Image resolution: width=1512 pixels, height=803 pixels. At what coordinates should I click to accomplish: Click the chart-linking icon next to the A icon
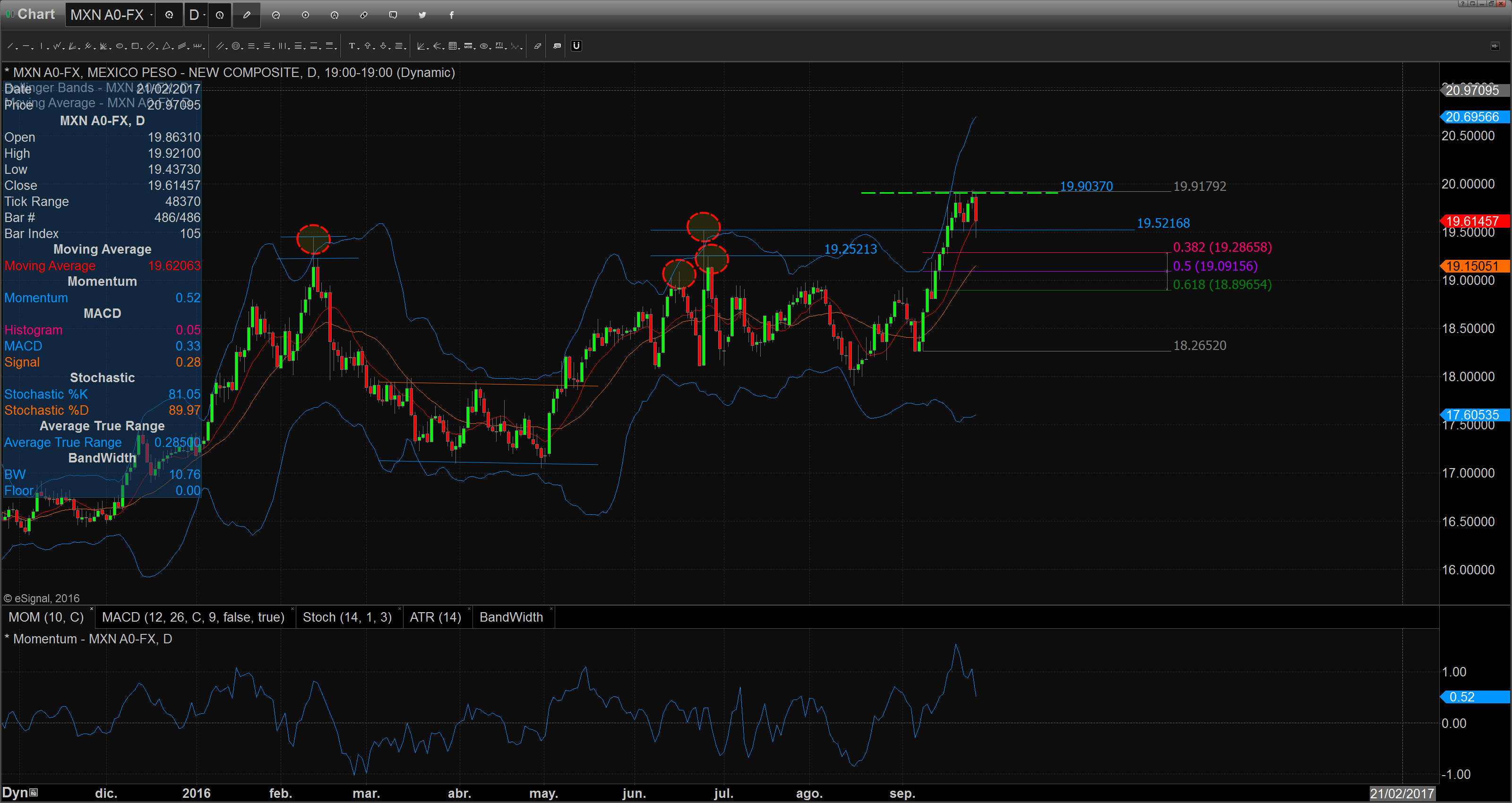point(364,15)
